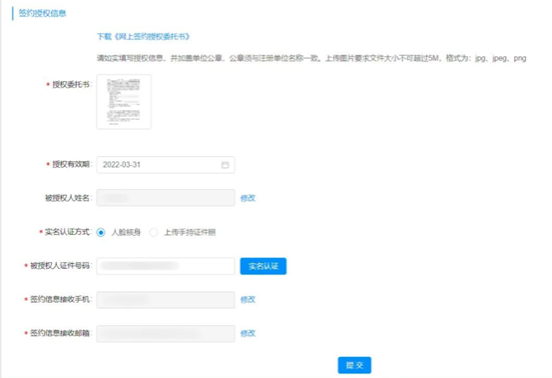Select the 人脸核身 radio option
Image resolution: width=552 pixels, height=378 pixels.
(101, 233)
